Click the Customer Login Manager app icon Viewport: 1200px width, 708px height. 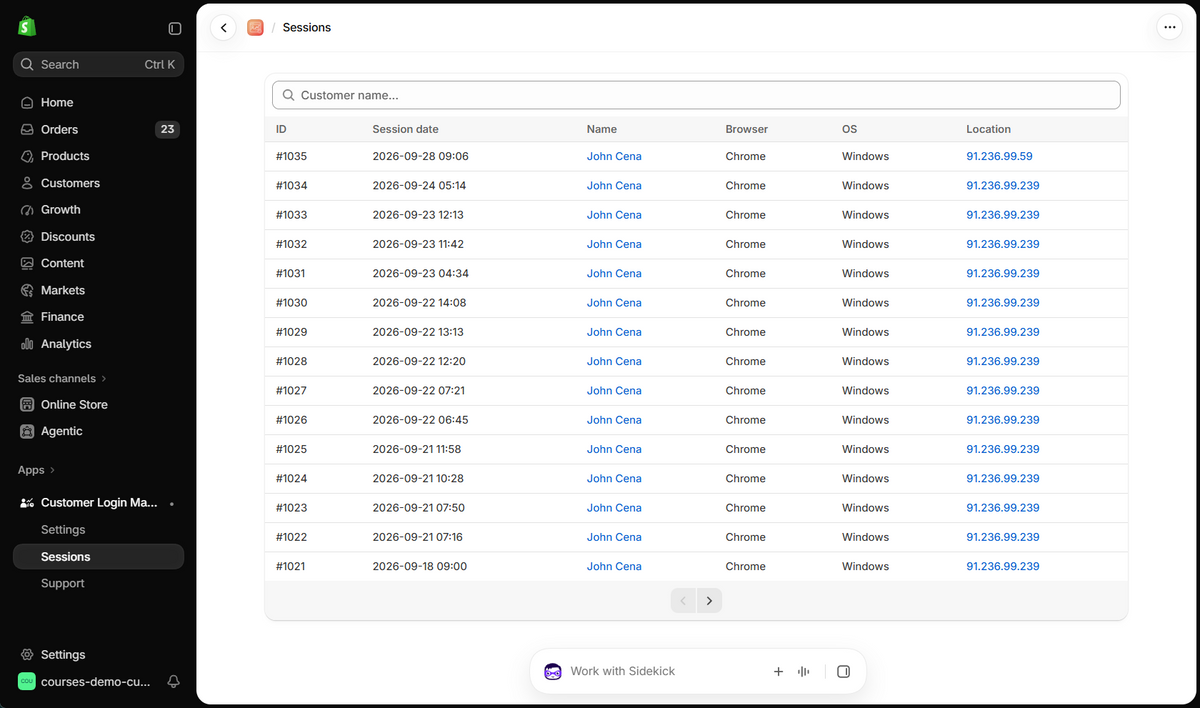tap(27, 503)
